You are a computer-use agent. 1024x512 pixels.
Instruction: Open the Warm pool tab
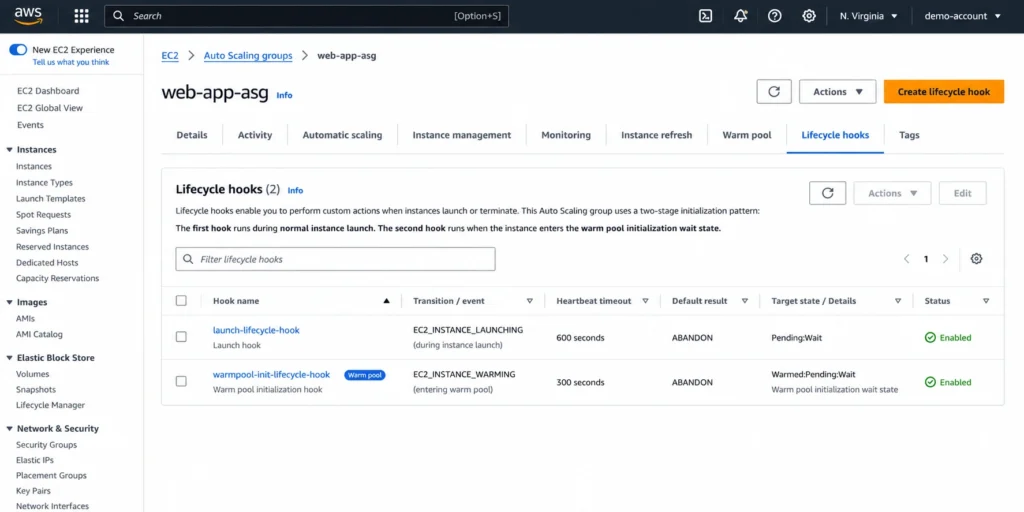pyautogui.click(x=746, y=135)
